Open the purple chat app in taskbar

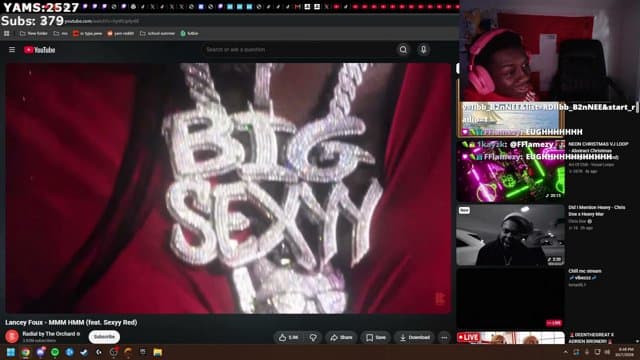[40, 352]
